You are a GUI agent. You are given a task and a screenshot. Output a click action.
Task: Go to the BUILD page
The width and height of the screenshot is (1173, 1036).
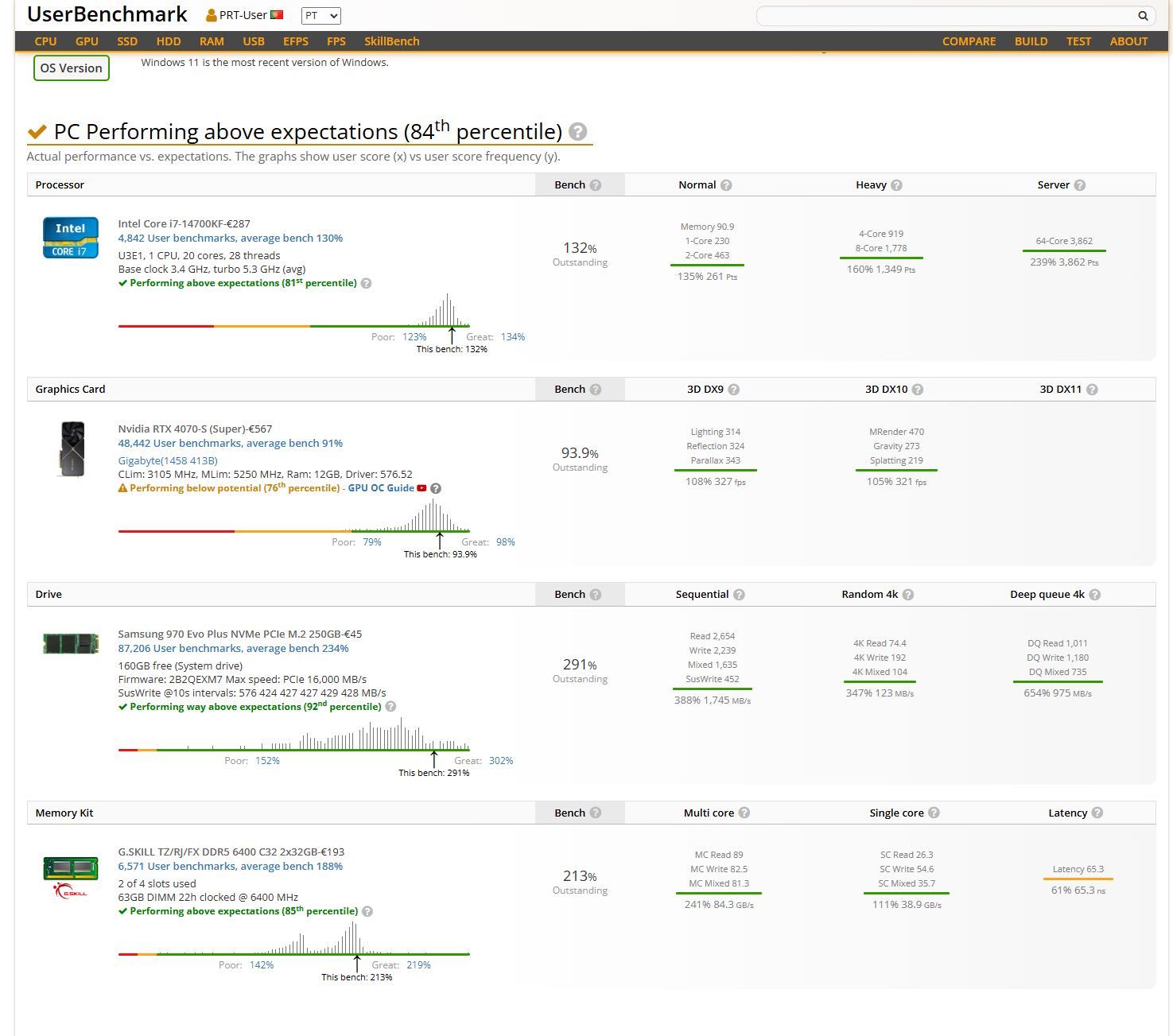1031,41
